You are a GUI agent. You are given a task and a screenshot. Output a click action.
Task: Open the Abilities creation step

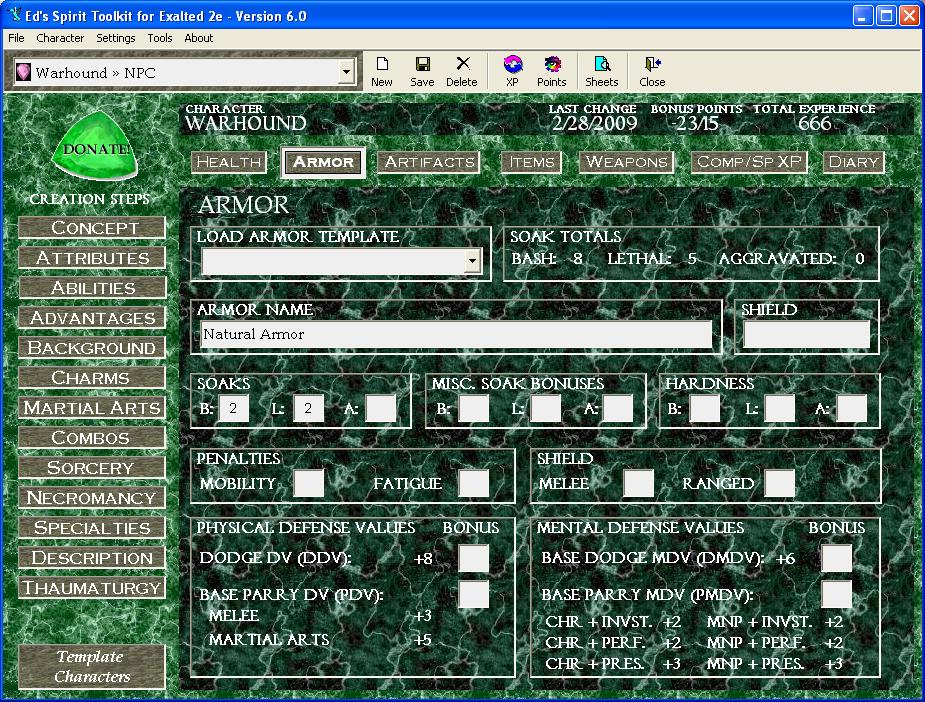(x=92, y=288)
